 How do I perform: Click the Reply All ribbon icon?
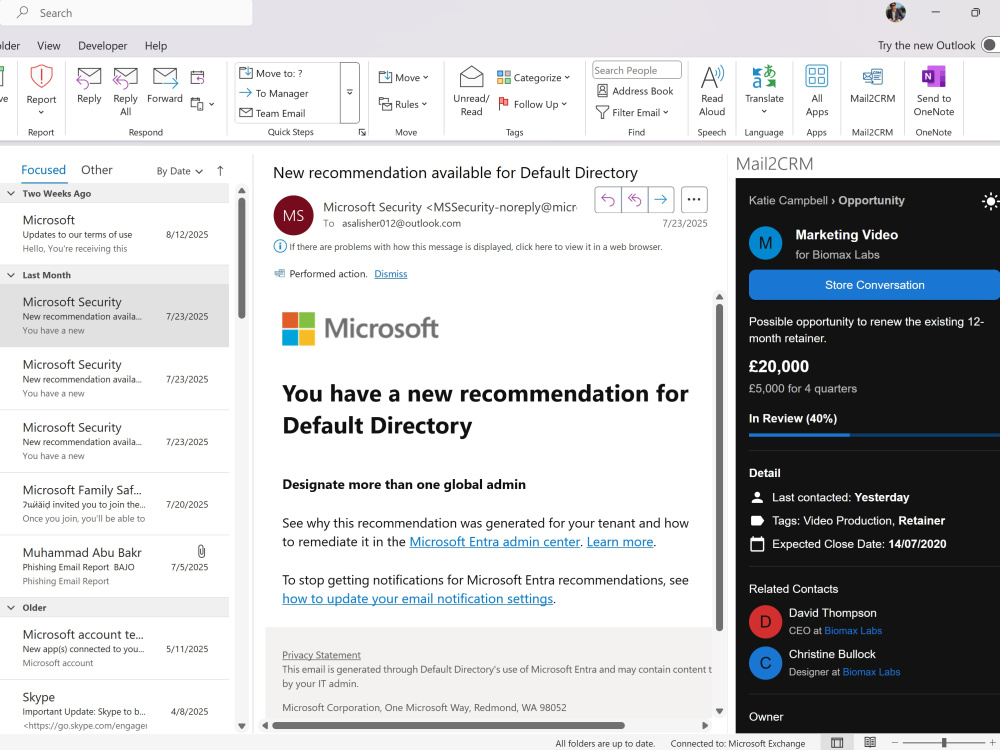coord(125,78)
